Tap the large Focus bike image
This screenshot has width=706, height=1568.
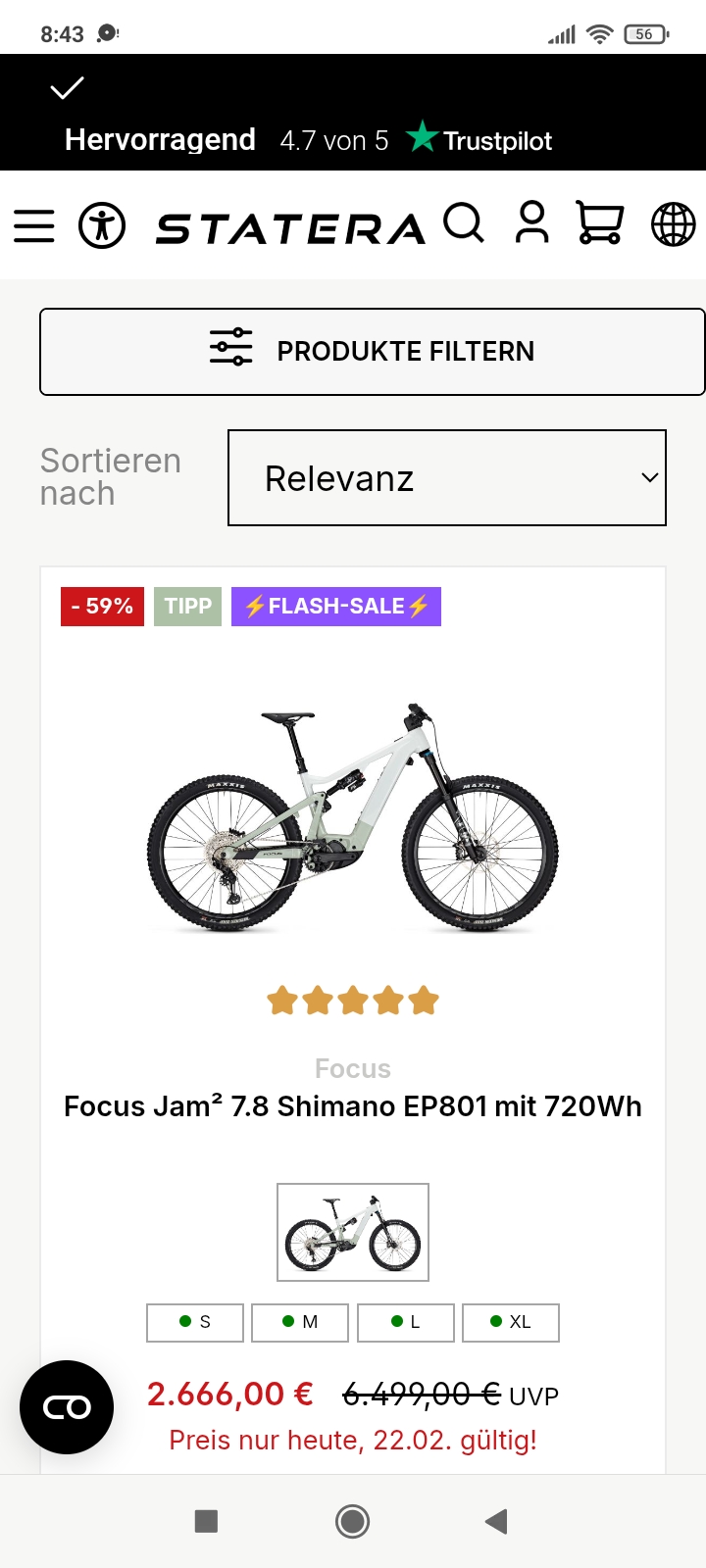point(353,818)
